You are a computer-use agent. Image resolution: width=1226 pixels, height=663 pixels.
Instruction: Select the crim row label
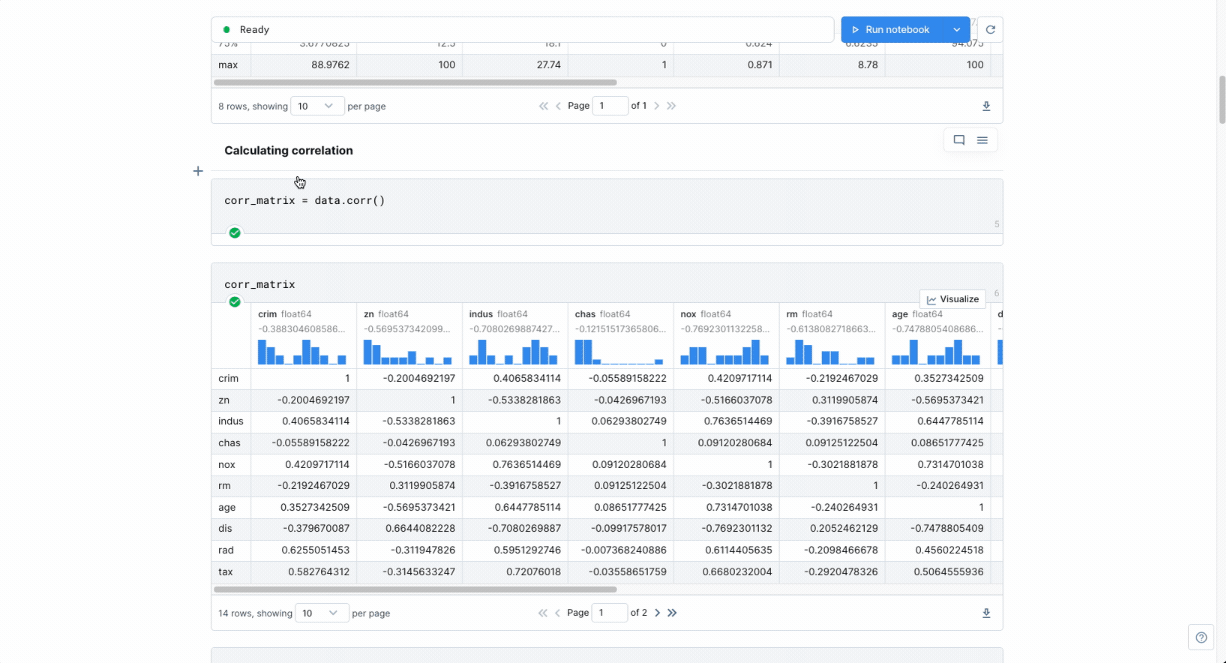pyautogui.click(x=228, y=379)
